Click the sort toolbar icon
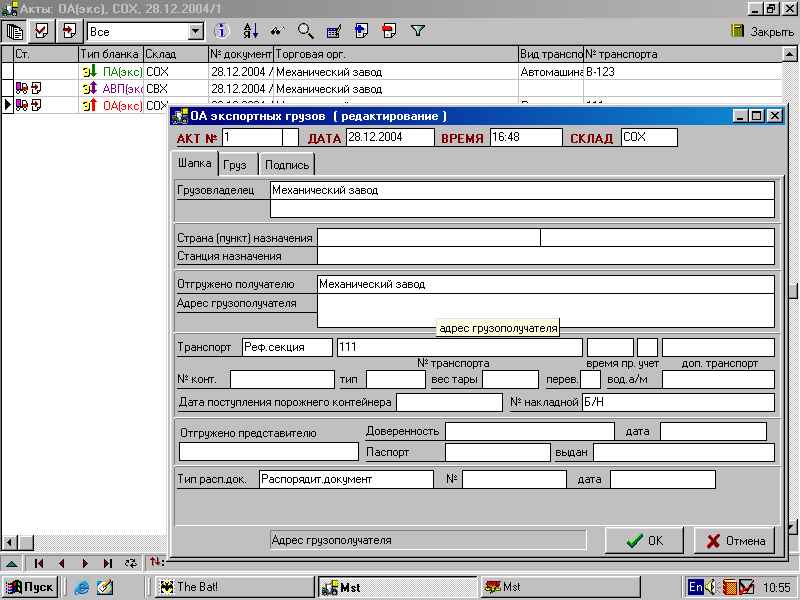Screen dimensions: 800x600 coord(251,32)
